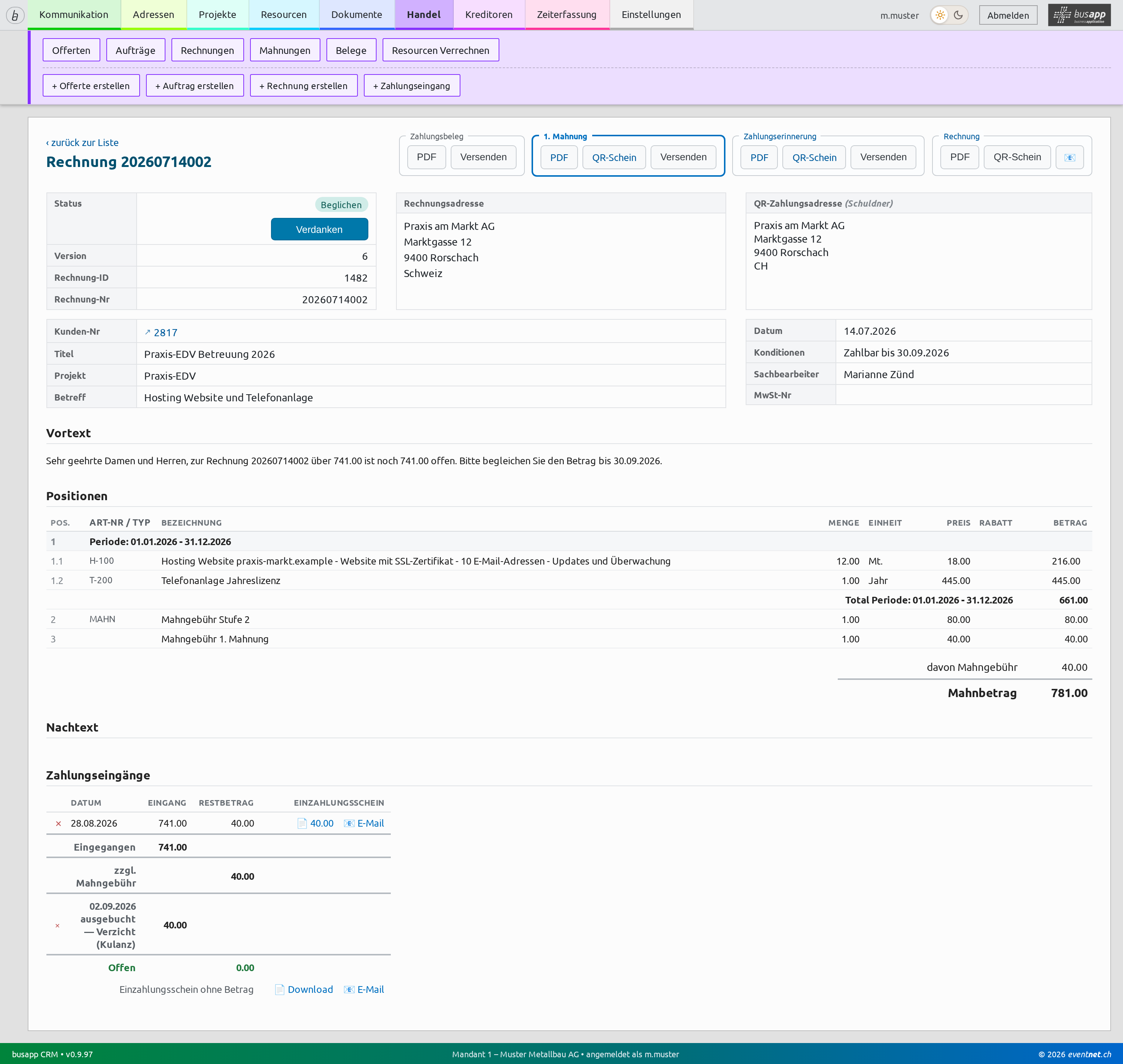This screenshot has height=1064, width=1123.
Task: Click the Verdanken button
Action: click(319, 230)
